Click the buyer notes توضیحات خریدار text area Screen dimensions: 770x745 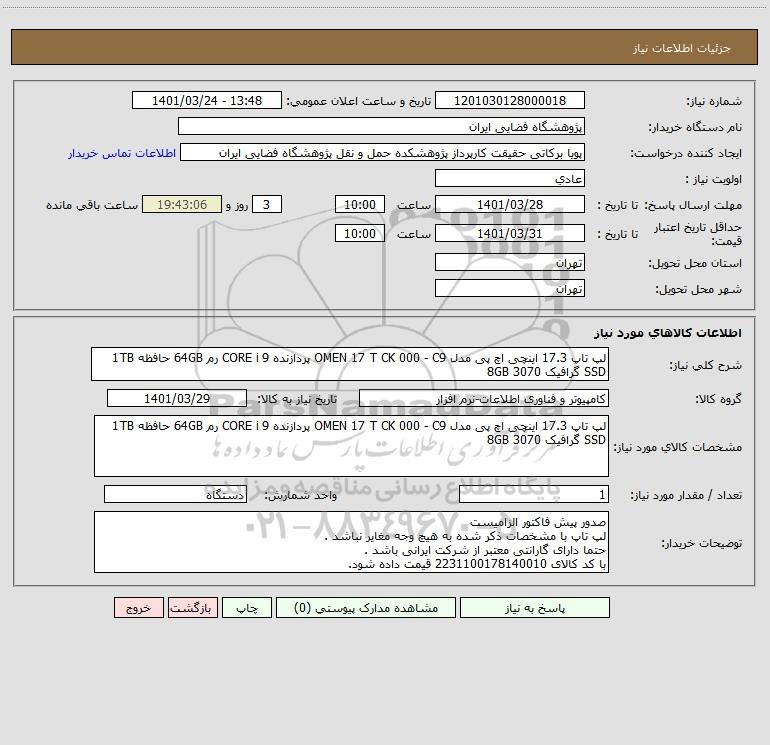351,542
